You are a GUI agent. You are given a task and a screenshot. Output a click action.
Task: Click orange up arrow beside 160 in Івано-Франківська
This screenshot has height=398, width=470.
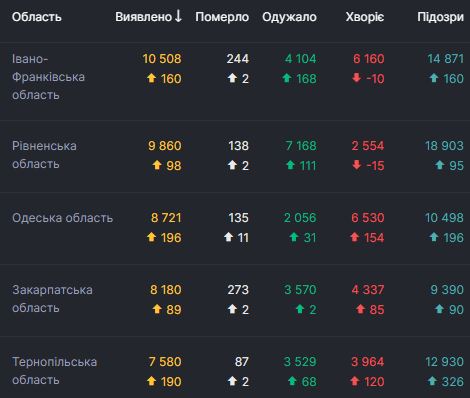coord(152,78)
